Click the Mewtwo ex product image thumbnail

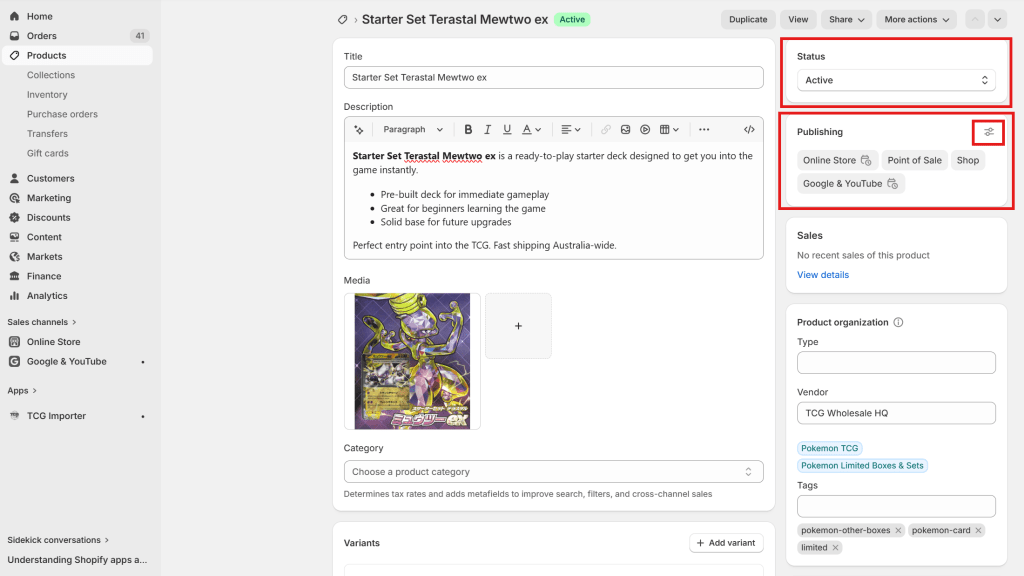(412, 361)
